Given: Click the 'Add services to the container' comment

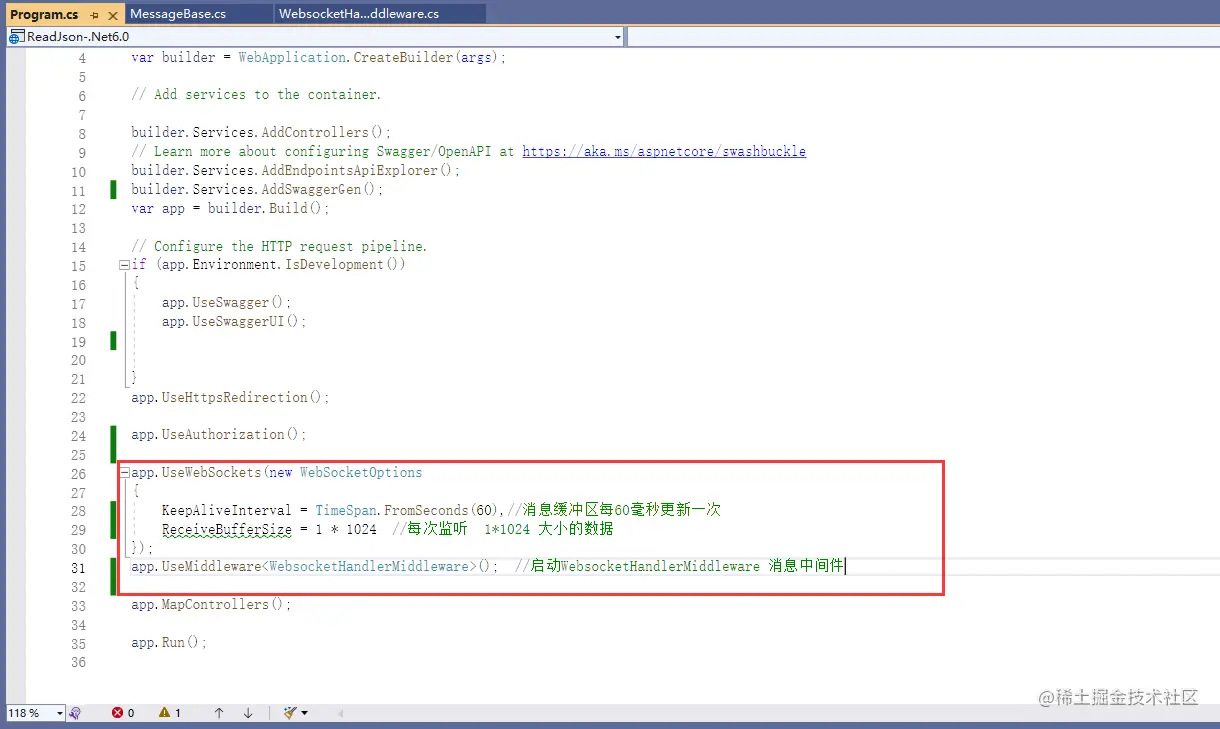Looking at the screenshot, I should tap(256, 95).
